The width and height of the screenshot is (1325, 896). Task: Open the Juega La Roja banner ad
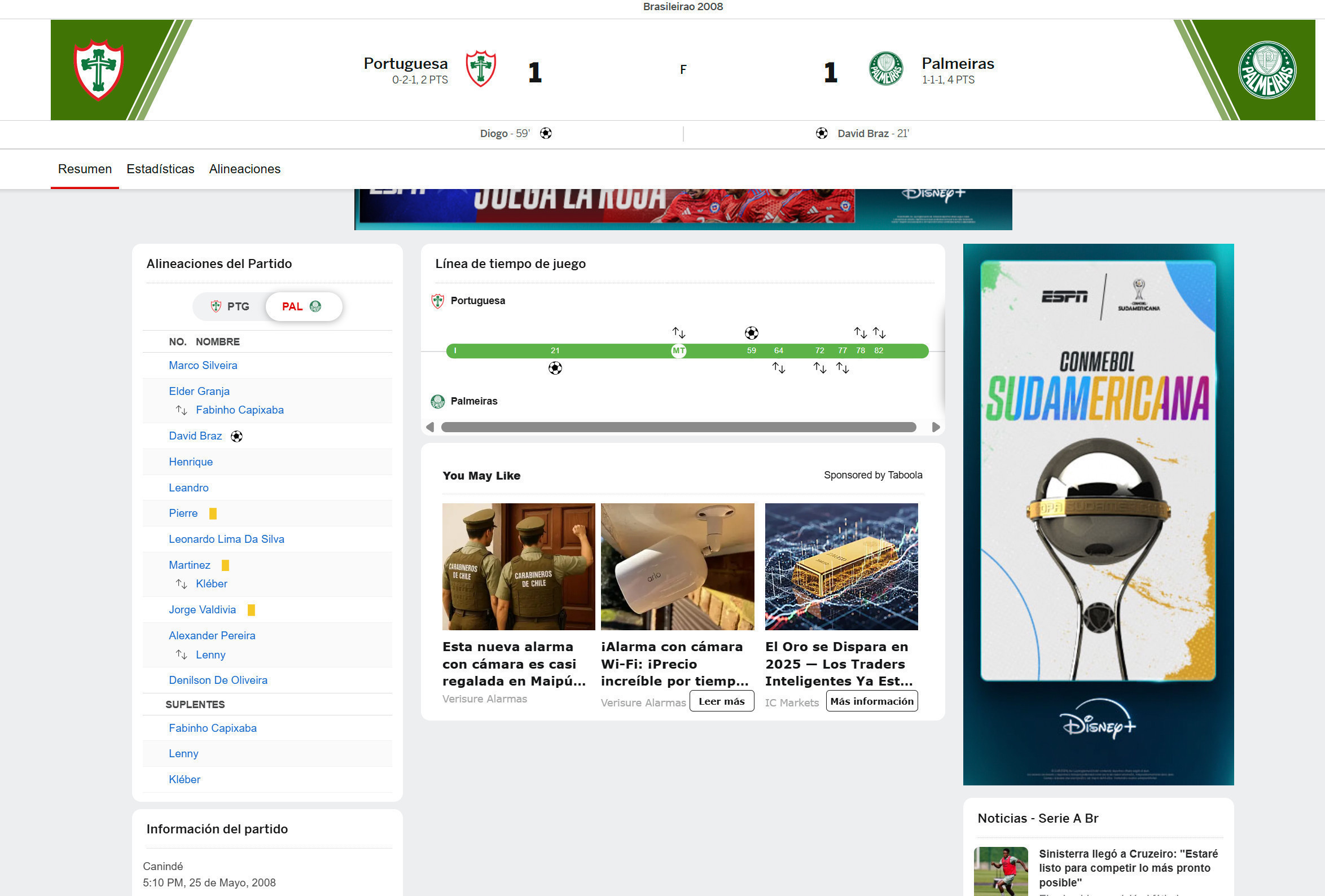coord(683,209)
